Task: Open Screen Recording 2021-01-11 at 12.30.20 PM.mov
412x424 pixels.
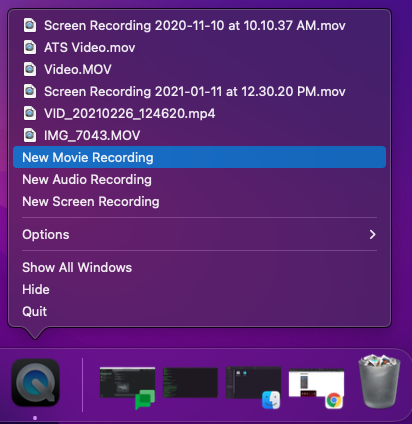Action: (x=199, y=92)
